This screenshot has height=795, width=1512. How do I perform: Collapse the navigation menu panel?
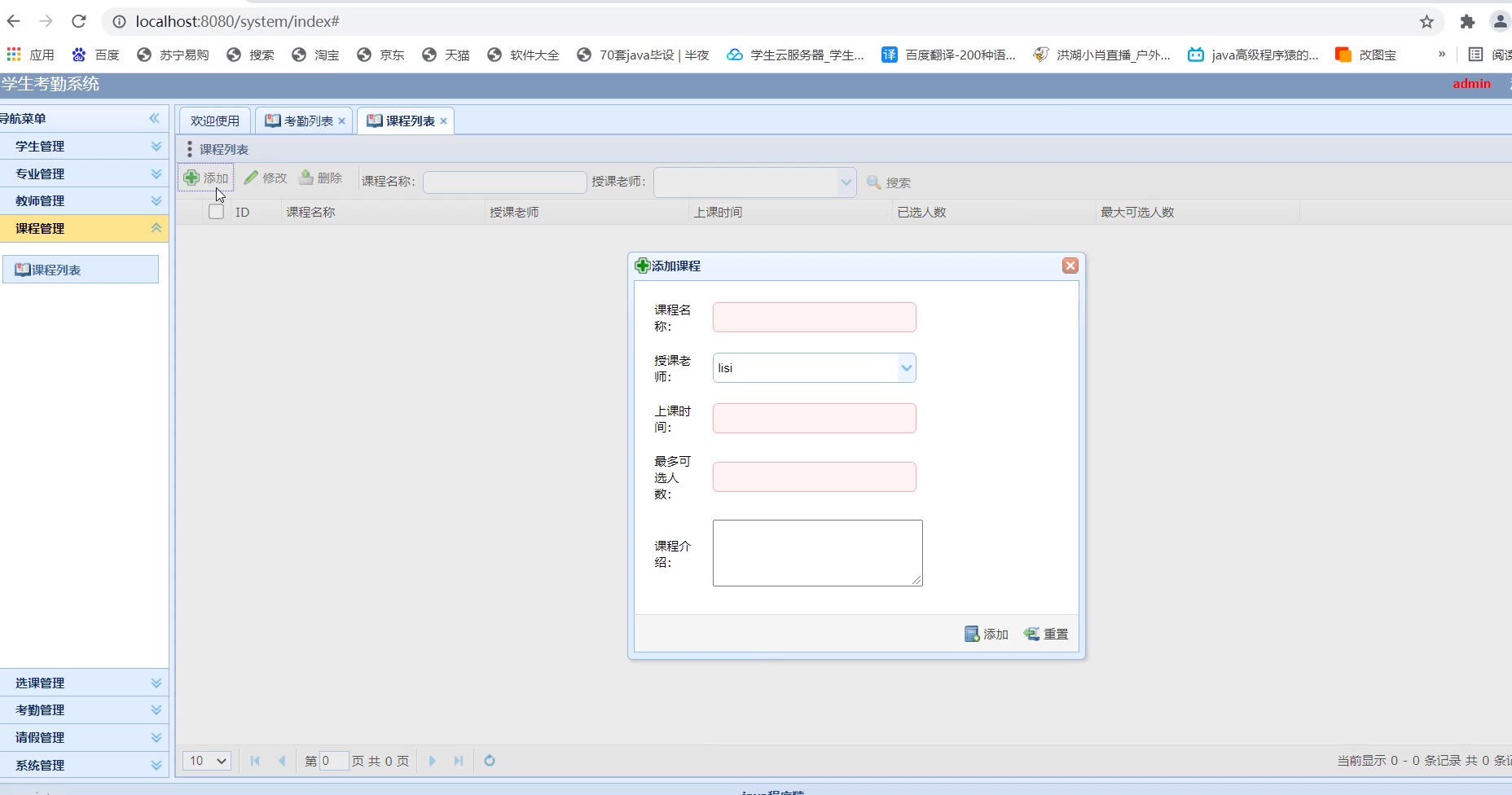pyautogui.click(x=154, y=118)
